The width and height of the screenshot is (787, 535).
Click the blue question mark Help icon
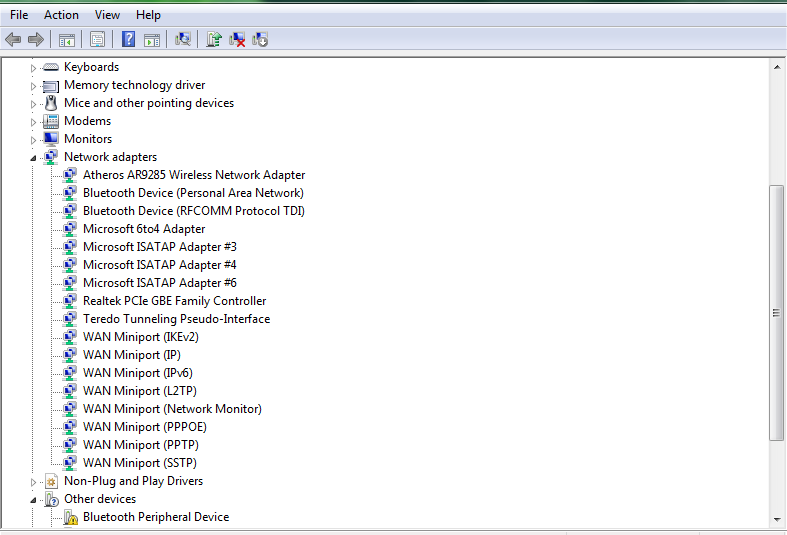(128, 39)
